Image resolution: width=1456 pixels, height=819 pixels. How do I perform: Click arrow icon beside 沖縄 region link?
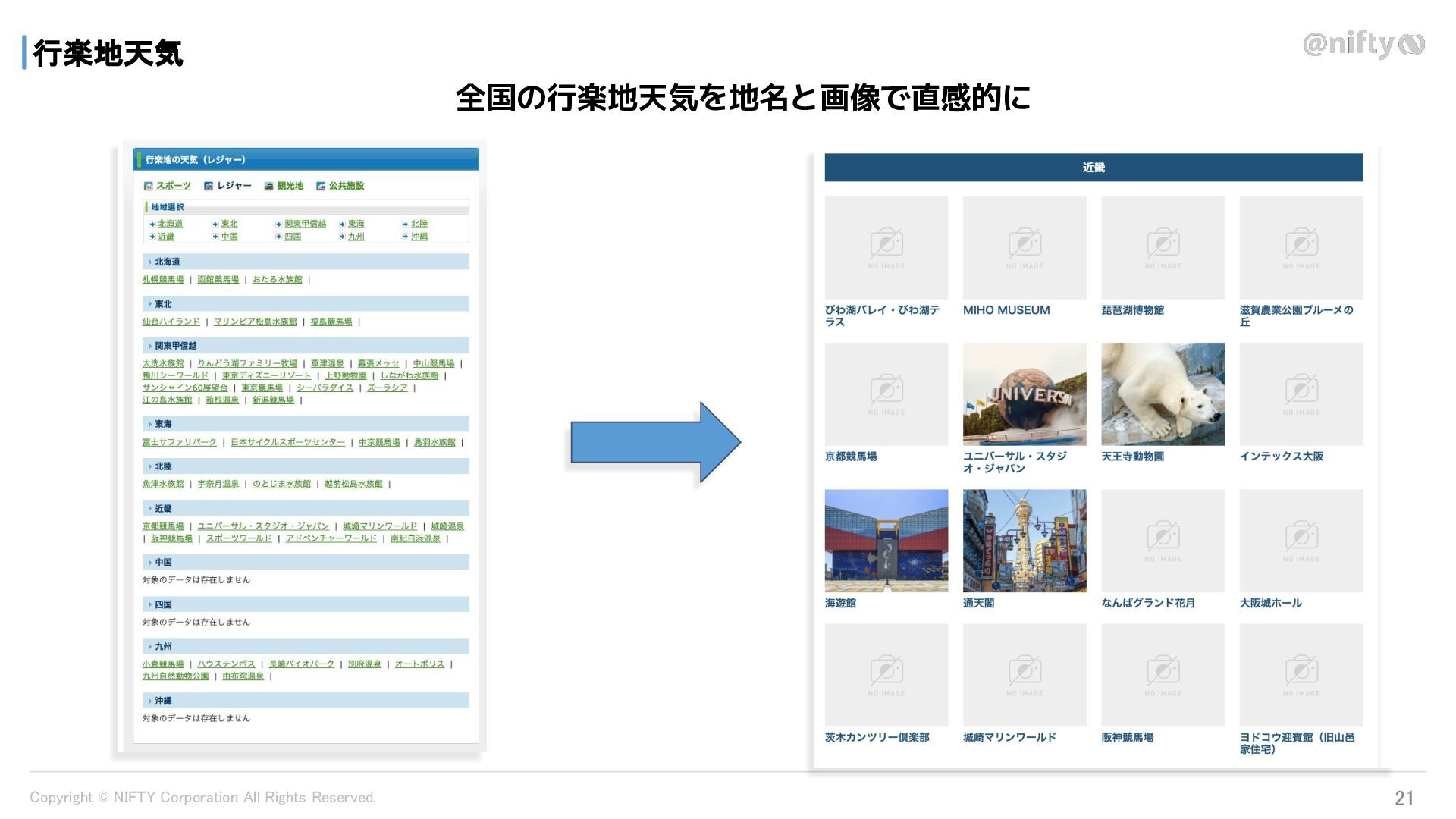406,237
